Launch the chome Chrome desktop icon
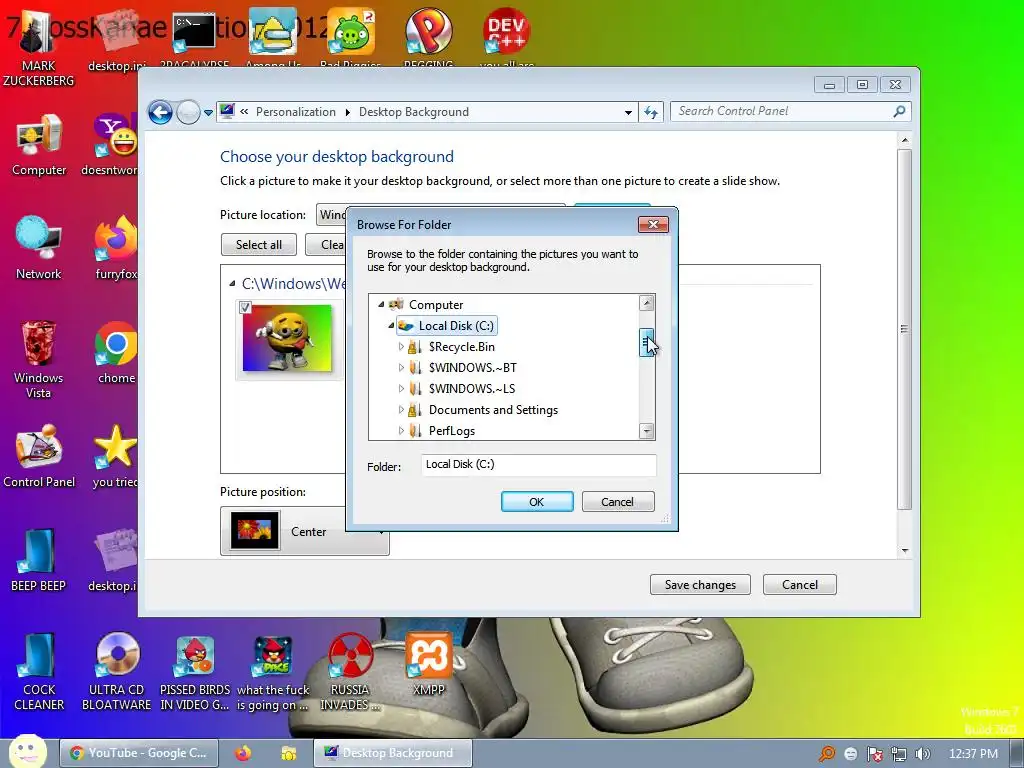The image size is (1024, 768). tap(116, 353)
